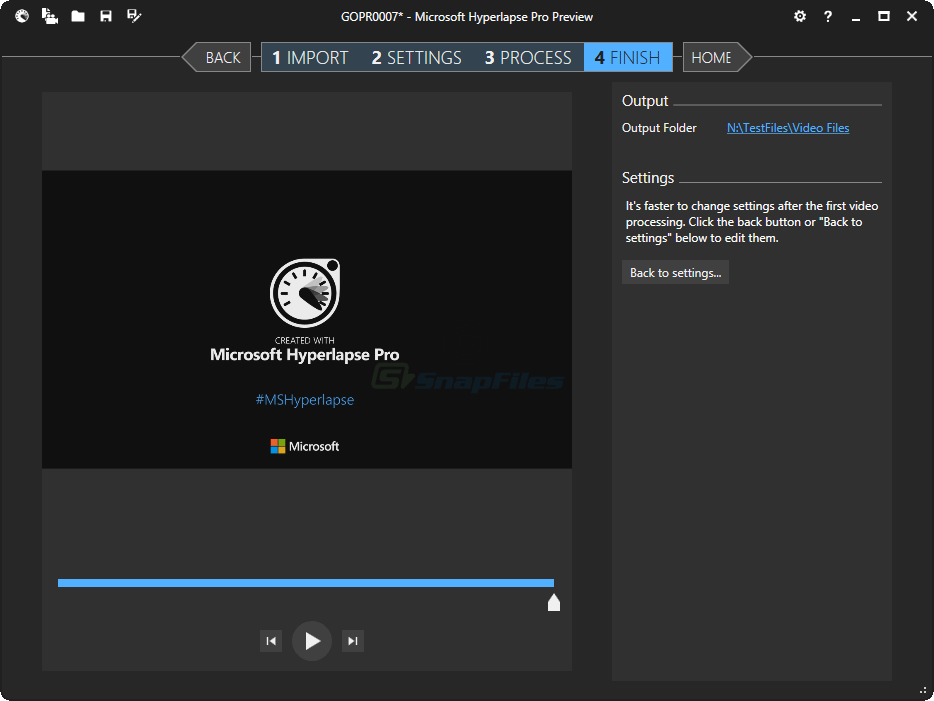Image resolution: width=934 pixels, height=701 pixels.
Task: Click the new video project icon
Action: pyautogui.click(x=49, y=16)
